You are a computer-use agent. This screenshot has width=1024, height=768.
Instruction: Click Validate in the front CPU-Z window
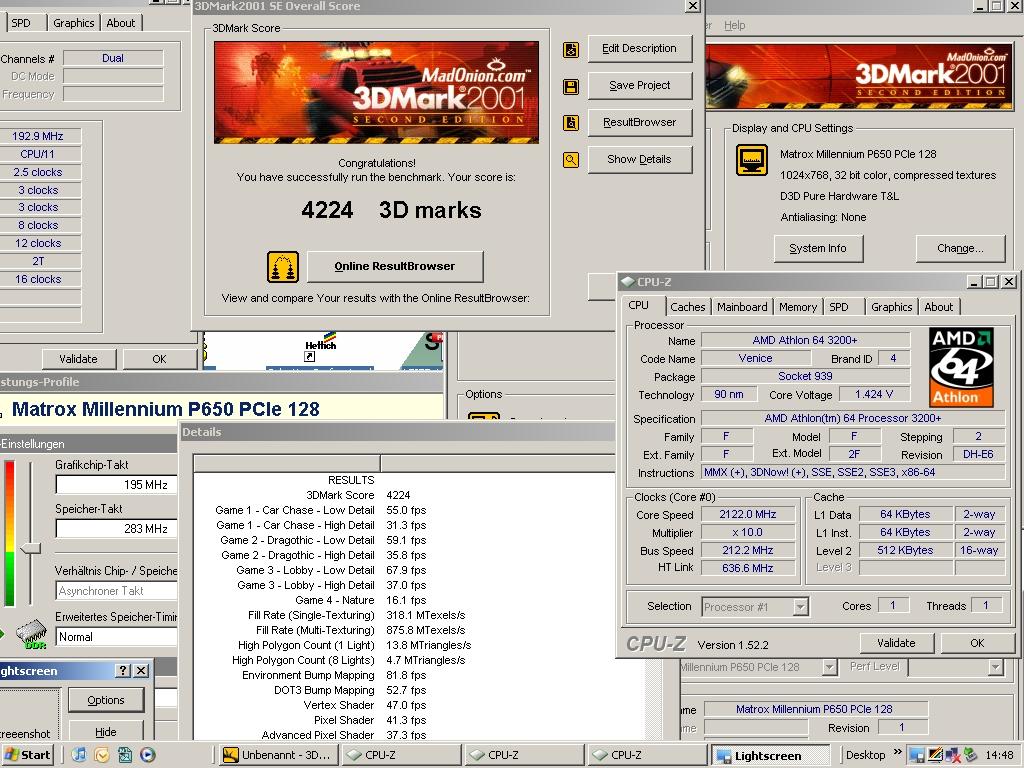click(896, 643)
